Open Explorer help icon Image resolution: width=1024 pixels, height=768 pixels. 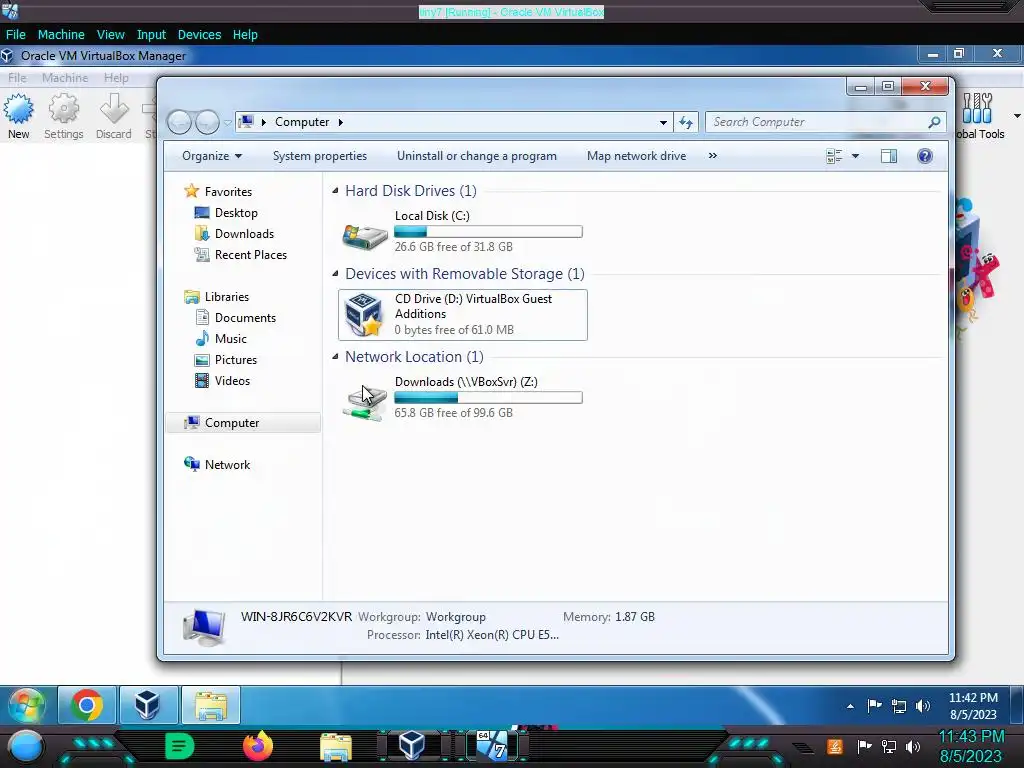pos(925,156)
